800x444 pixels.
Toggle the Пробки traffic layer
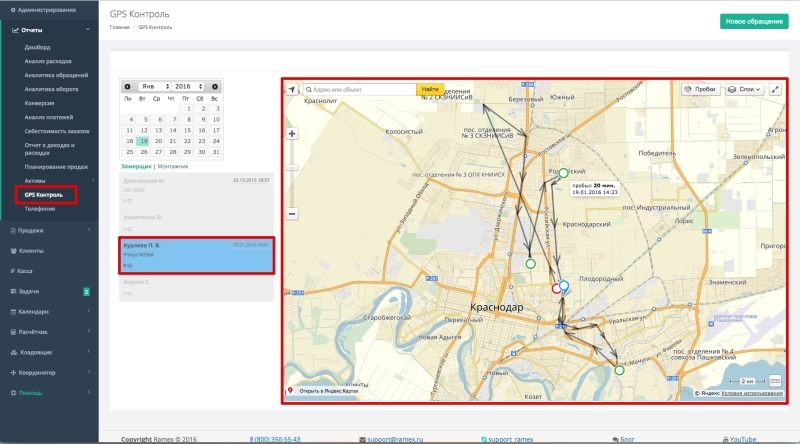701,89
